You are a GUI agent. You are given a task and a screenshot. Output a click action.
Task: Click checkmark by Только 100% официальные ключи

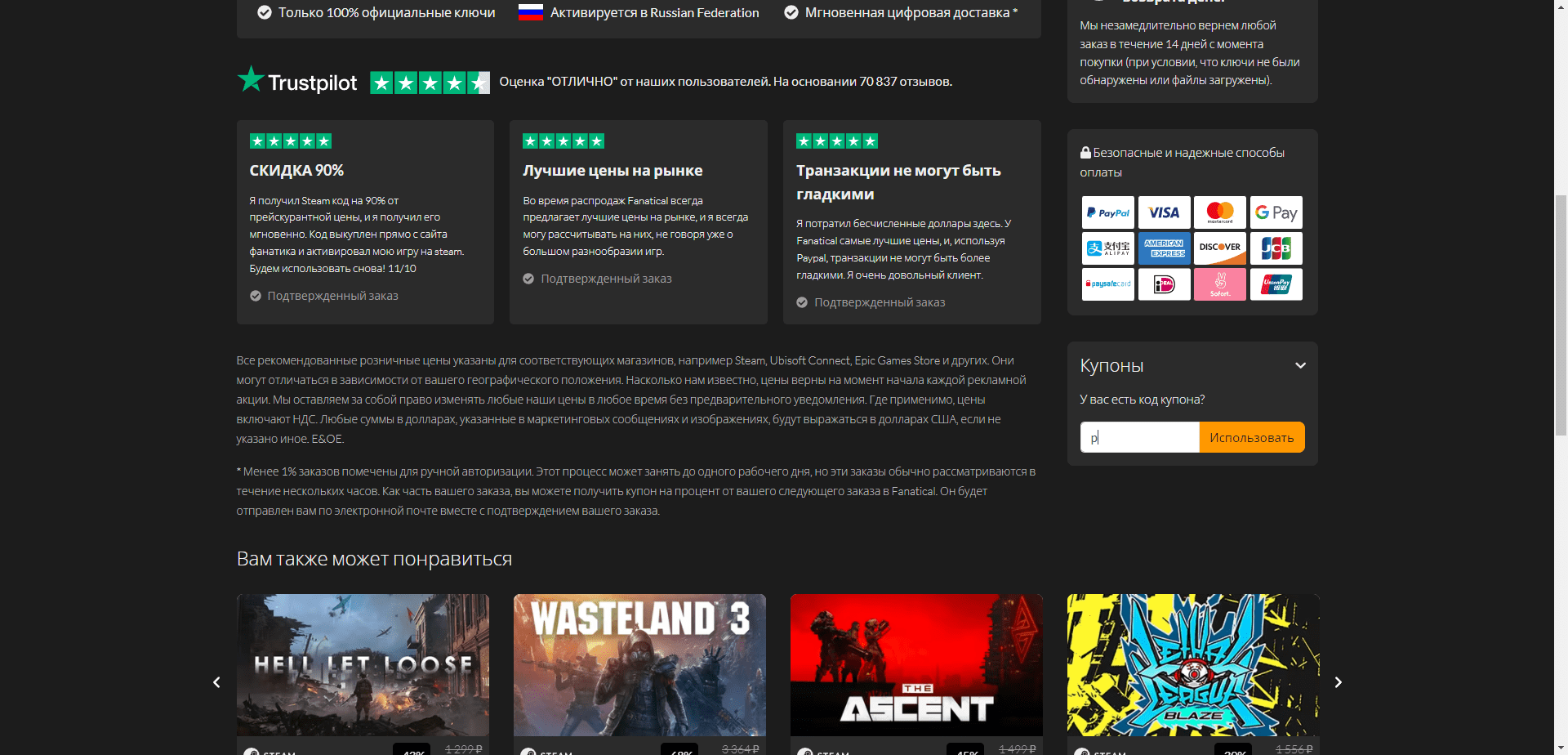click(265, 12)
